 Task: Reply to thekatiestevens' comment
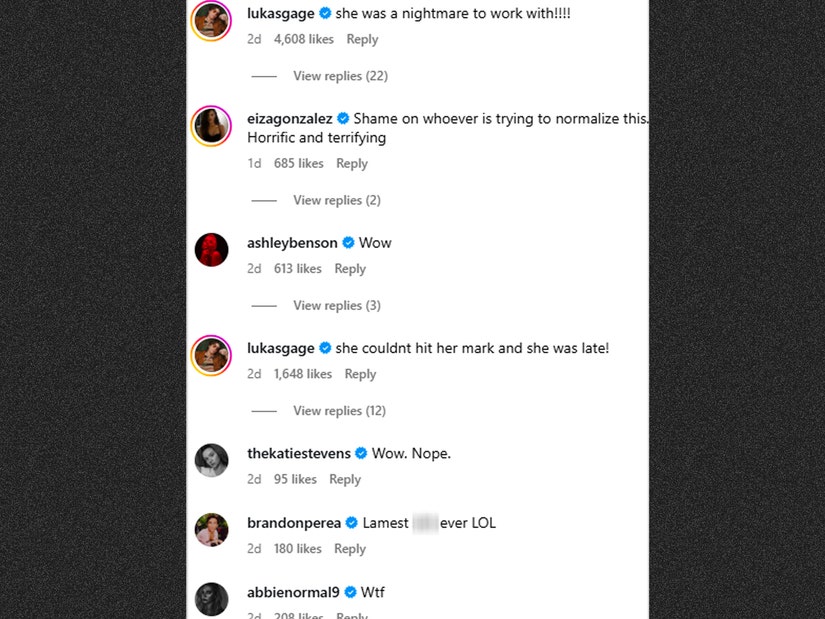345,480
